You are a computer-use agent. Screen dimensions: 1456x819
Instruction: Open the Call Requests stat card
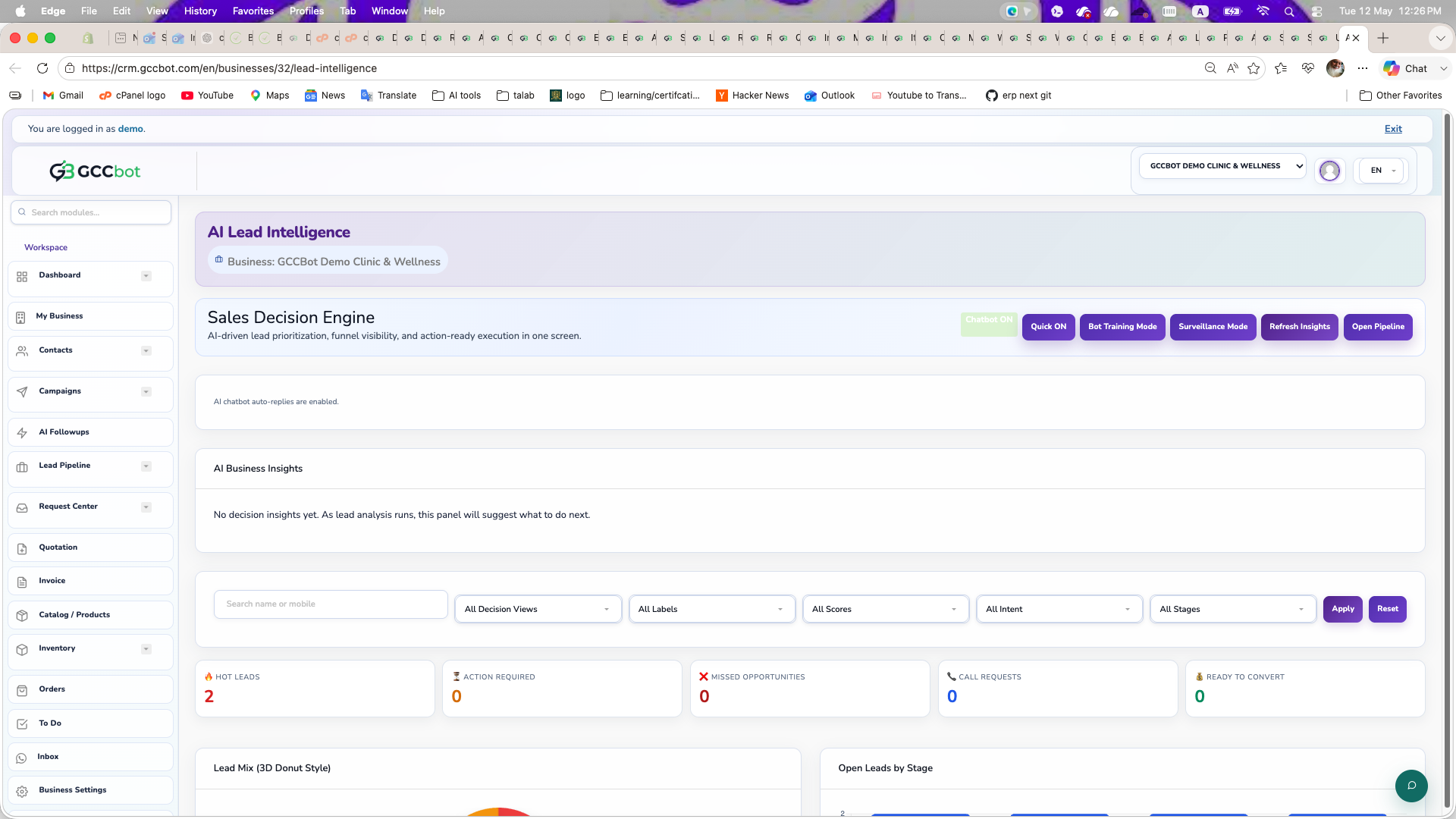pos(1058,689)
